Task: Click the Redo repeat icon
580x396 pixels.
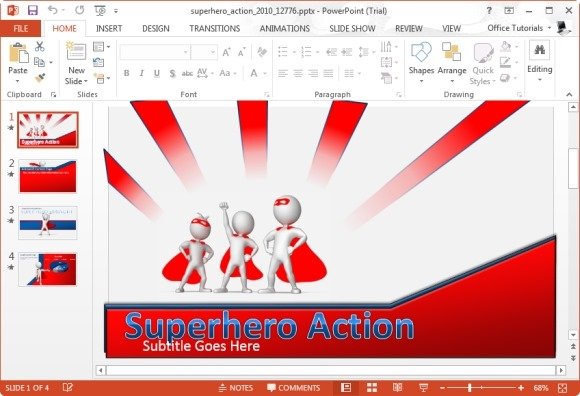Action: (x=80, y=10)
